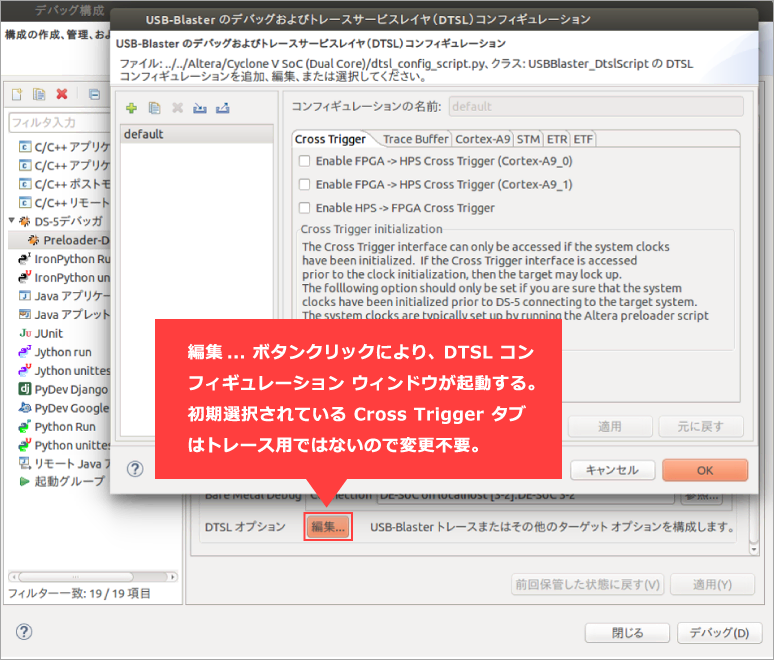
Task: Click the add new DTSL configuration plus icon
Action: click(131, 108)
